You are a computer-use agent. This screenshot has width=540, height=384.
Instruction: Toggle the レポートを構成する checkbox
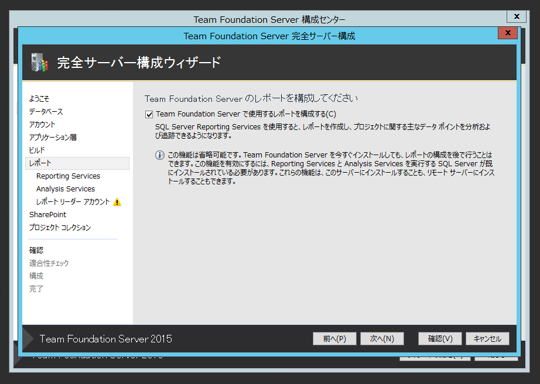click(x=149, y=114)
